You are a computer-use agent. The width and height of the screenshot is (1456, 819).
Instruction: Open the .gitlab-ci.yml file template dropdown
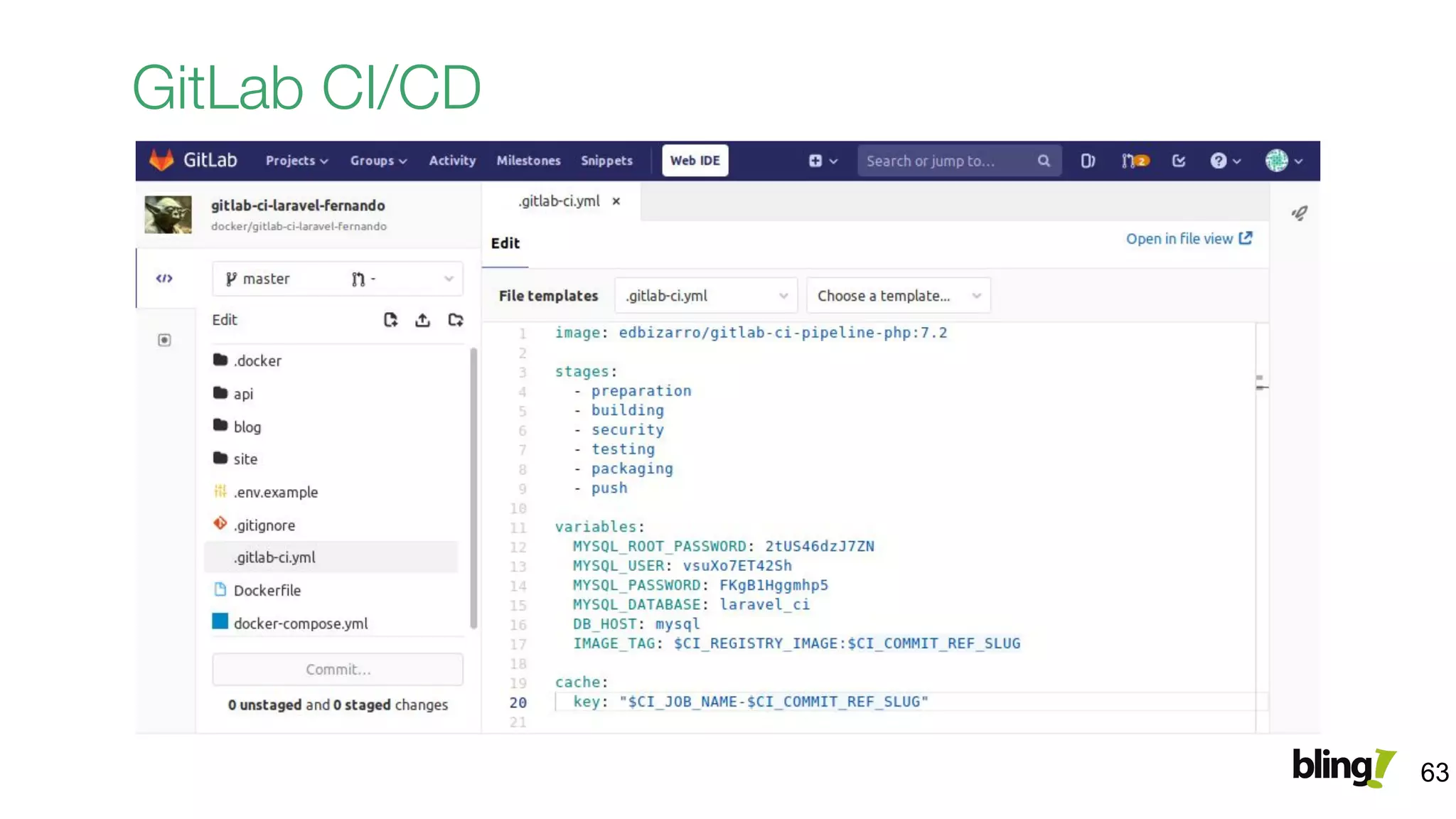click(x=706, y=296)
